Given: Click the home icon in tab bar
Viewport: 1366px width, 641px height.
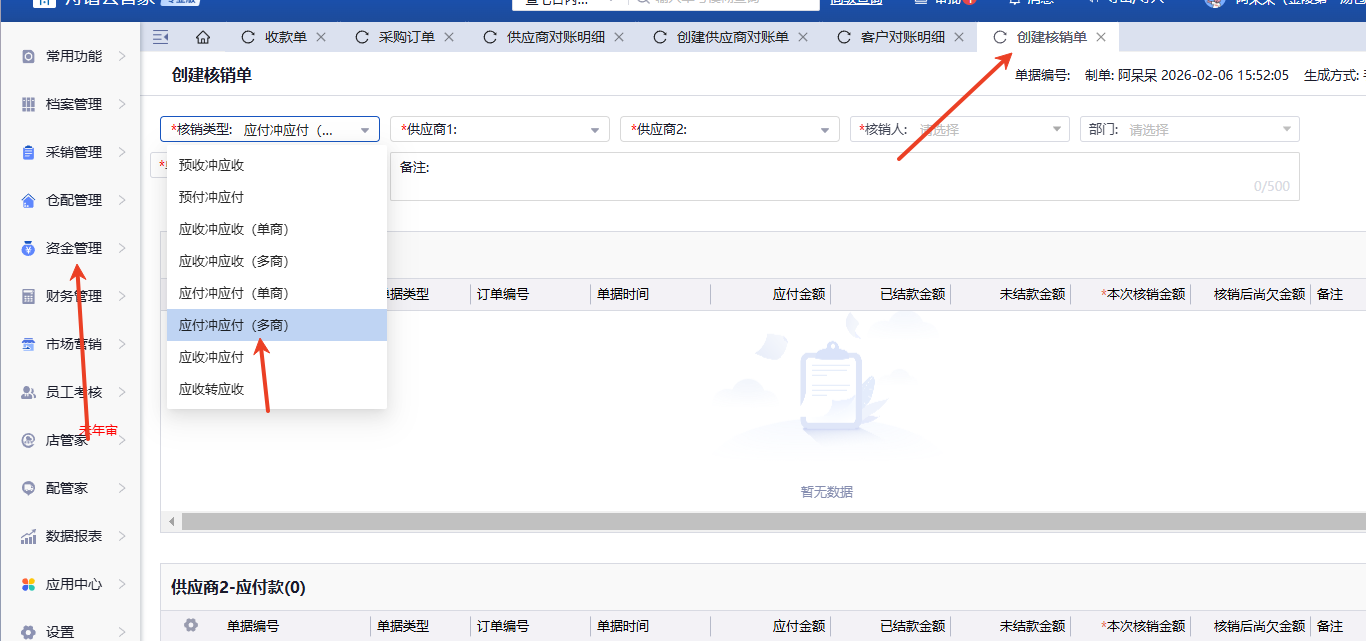Looking at the screenshot, I should tap(203, 37).
